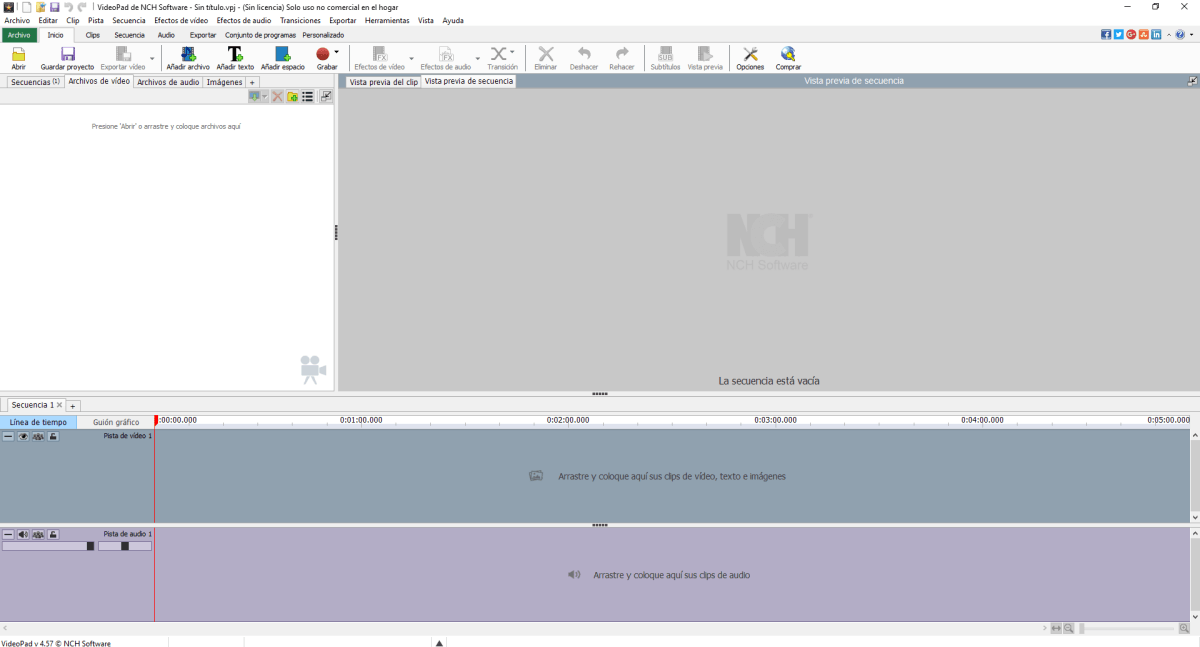Click the Comprar icon
Screen dimensions: 1200x647
789,54
